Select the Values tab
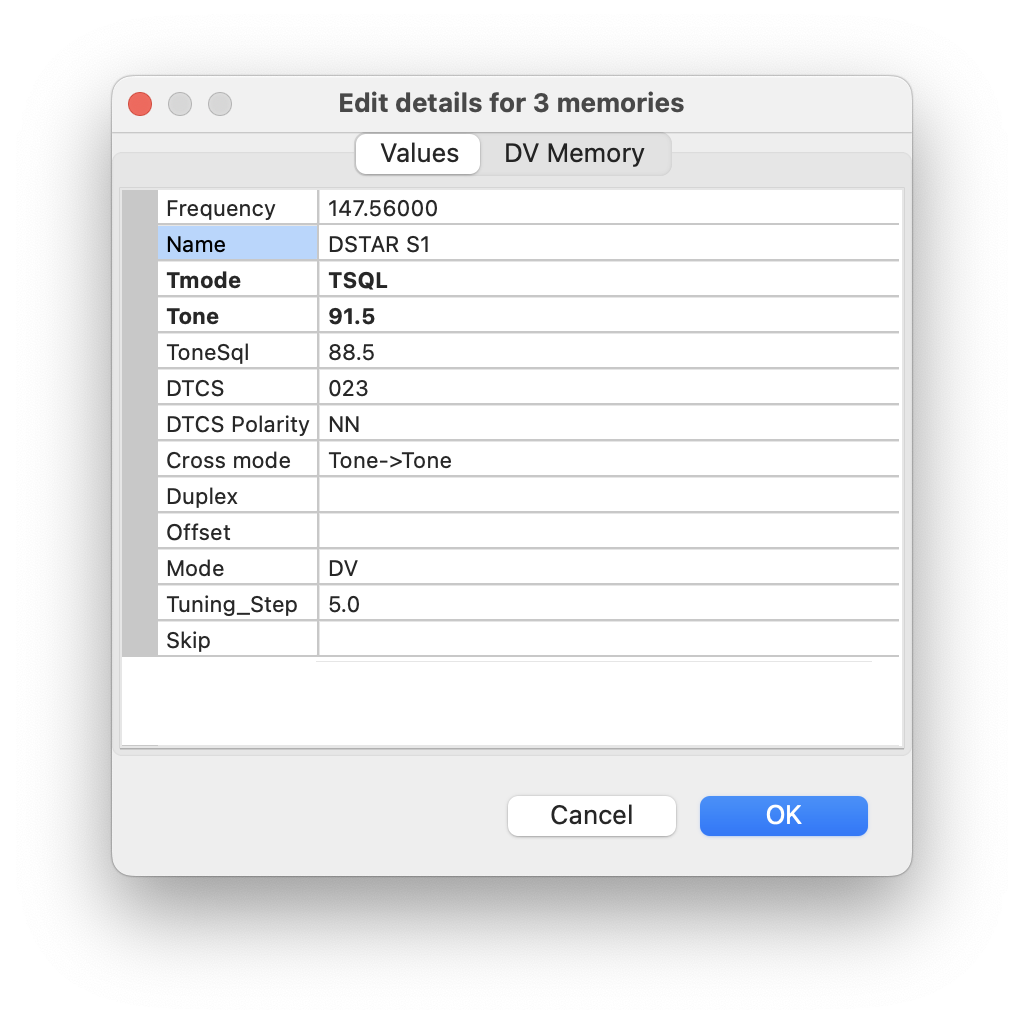Image resolution: width=1024 pixels, height=1024 pixels. (x=419, y=153)
